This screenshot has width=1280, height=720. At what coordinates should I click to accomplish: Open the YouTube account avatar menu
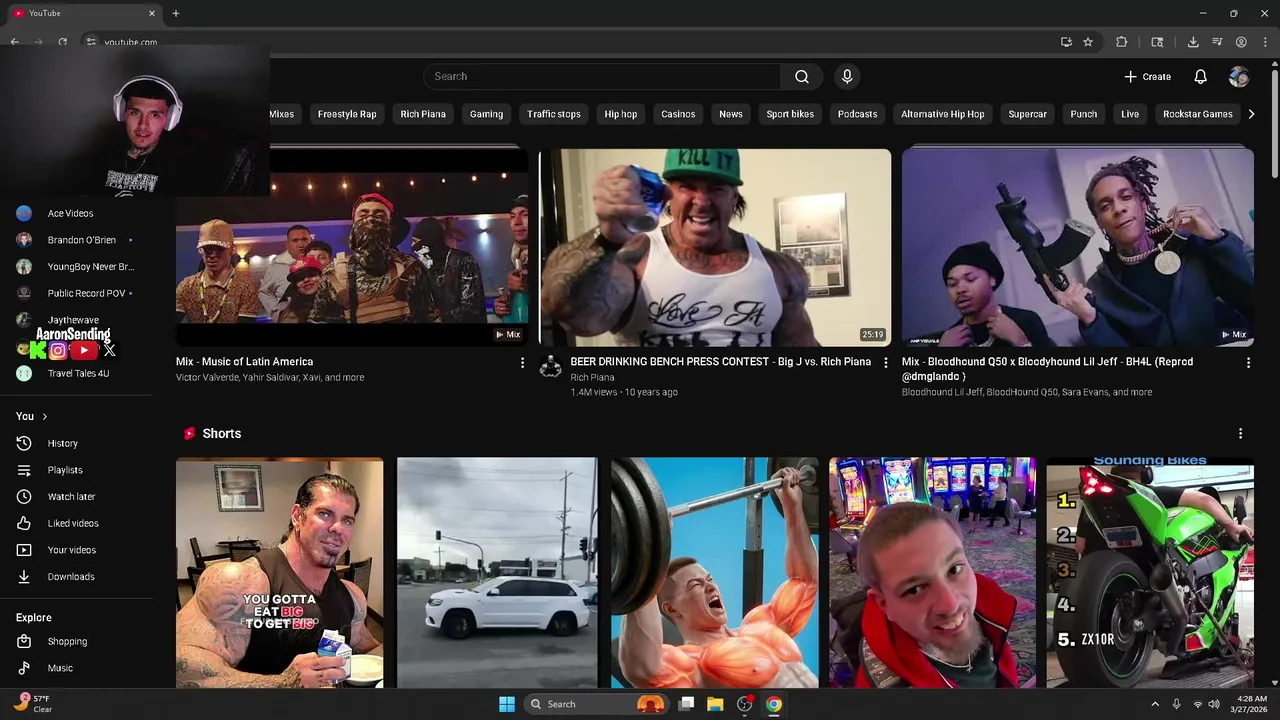[1239, 76]
